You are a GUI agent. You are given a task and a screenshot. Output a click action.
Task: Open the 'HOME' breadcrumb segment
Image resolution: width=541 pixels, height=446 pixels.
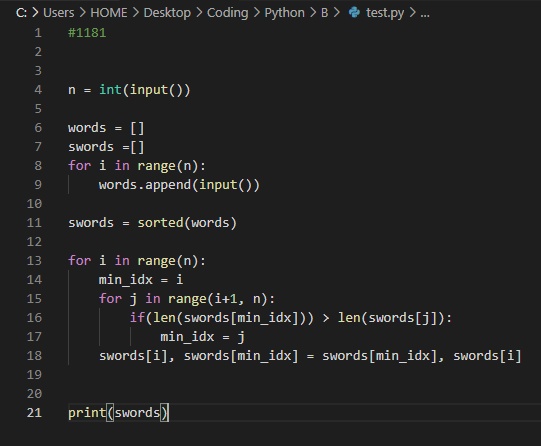pos(109,13)
